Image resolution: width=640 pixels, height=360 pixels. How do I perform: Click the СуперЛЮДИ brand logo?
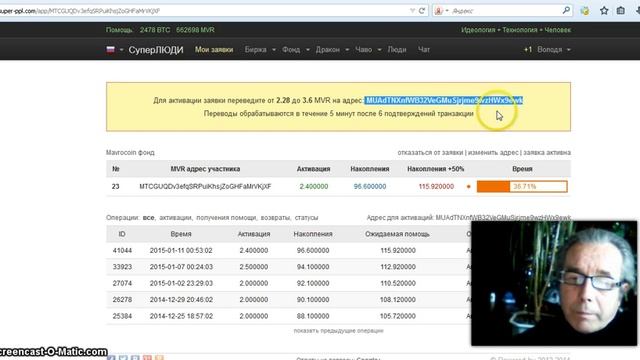(156, 50)
